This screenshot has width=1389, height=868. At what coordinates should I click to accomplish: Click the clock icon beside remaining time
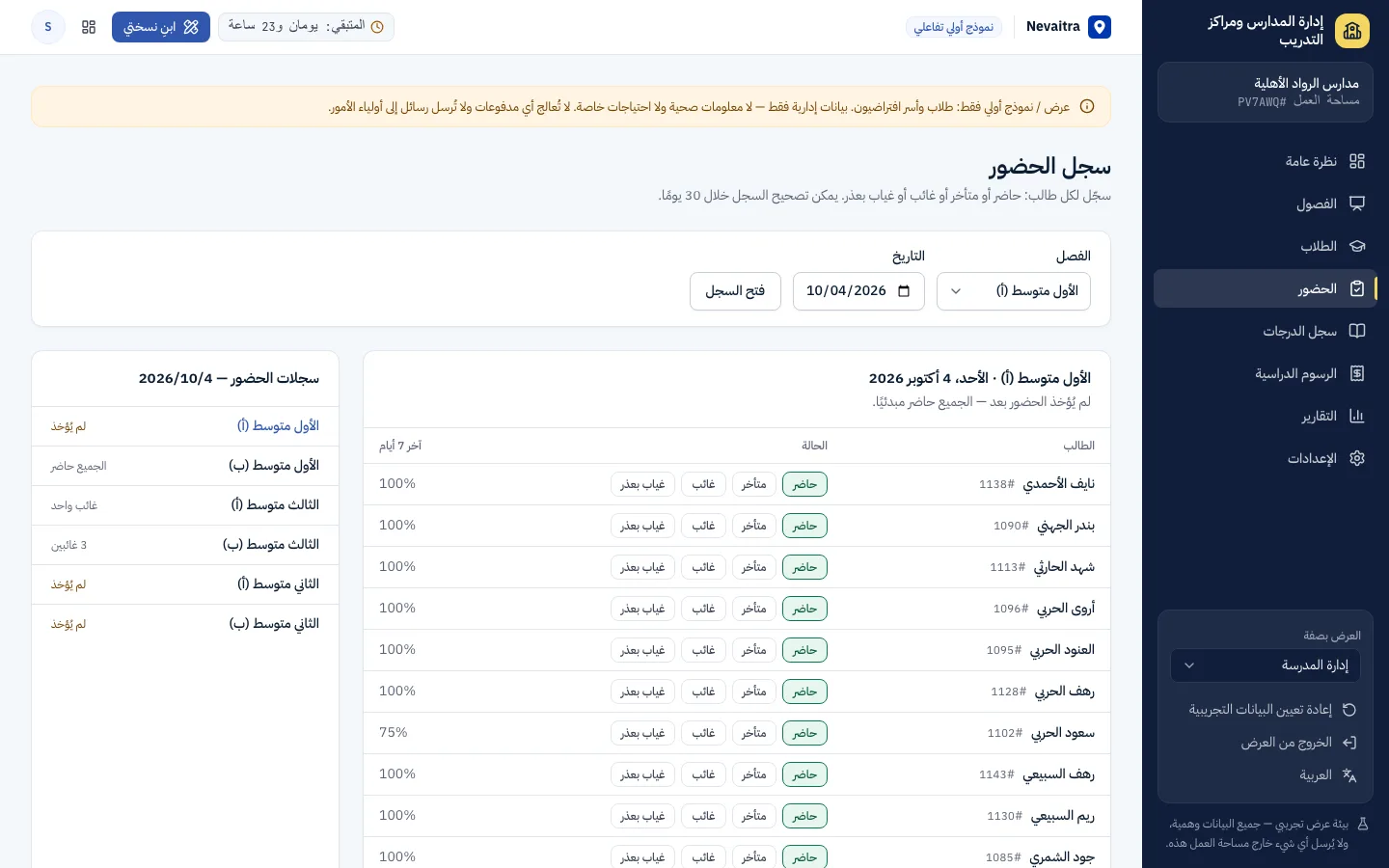pyautogui.click(x=377, y=27)
